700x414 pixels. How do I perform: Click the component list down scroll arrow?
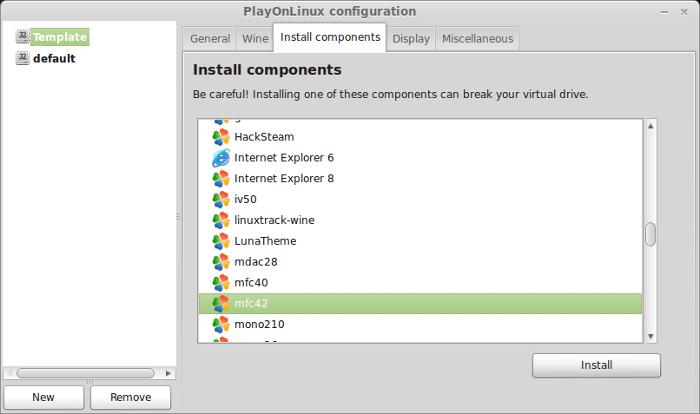[x=650, y=336]
